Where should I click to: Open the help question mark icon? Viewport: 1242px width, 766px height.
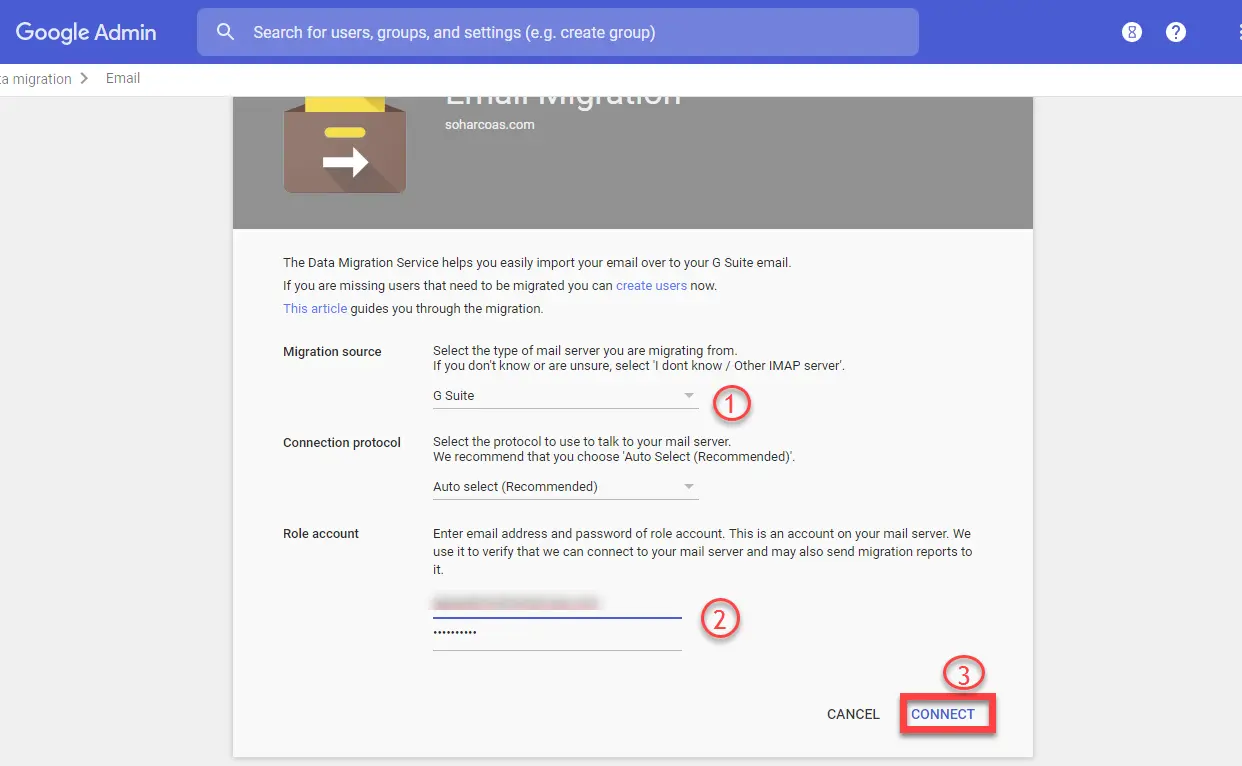pos(1176,32)
